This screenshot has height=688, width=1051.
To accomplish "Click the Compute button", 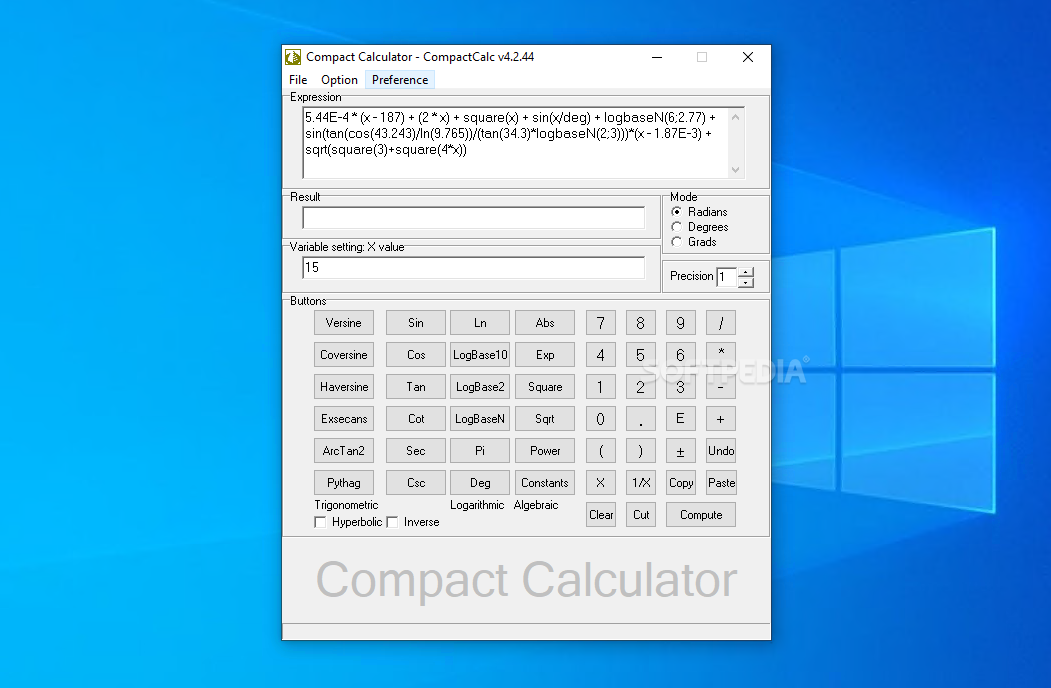I will [x=700, y=514].
